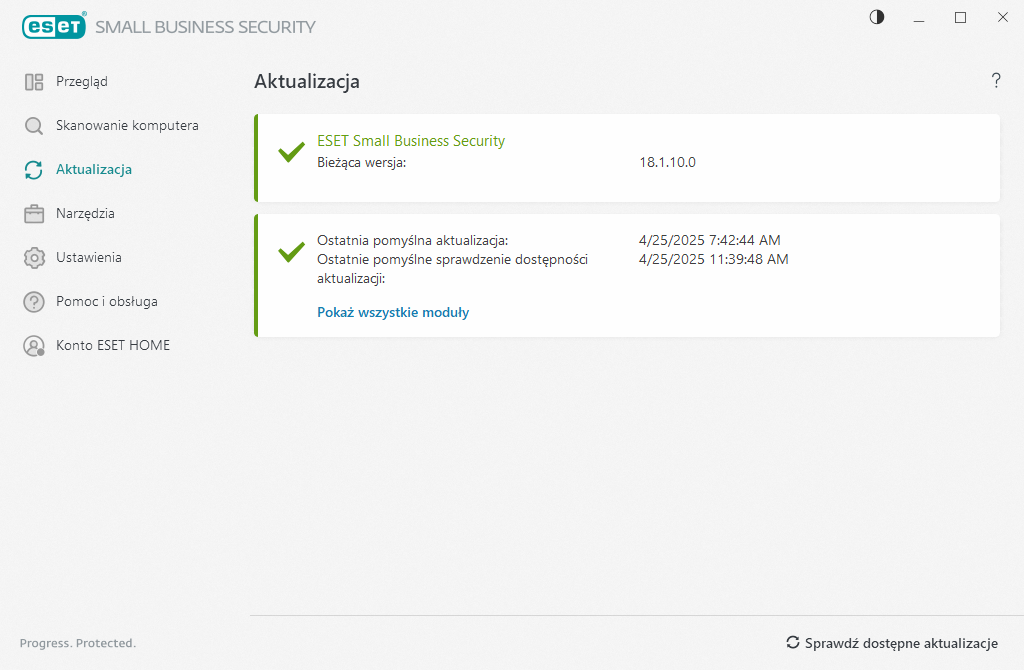Click the green checkmark beside last update
The width and height of the screenshot is (1024, 670).
pos(291,252)
